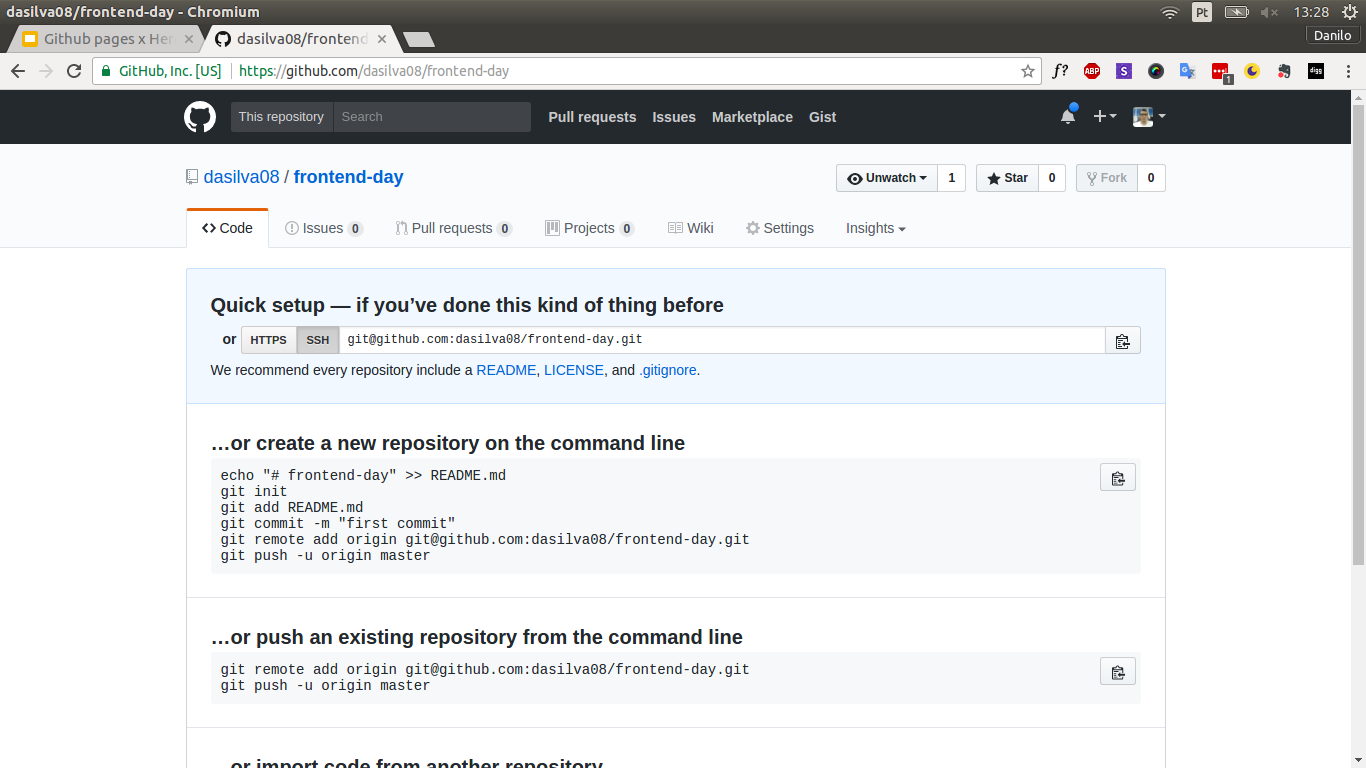Screen dimensions: 1366x768
Task: Expand the Insights dropdown tab
Action: (876, 228)
